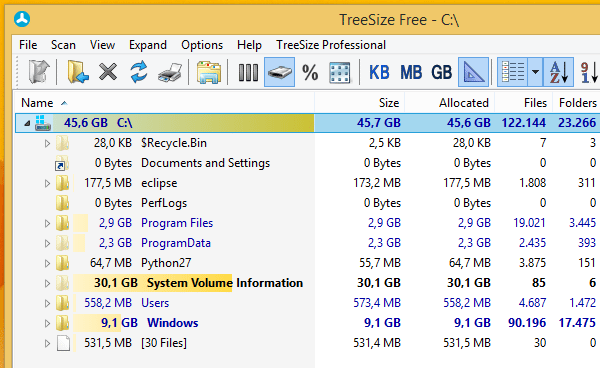Click the ProgramData folder icon
600x368 pixels.
(62, 243)
